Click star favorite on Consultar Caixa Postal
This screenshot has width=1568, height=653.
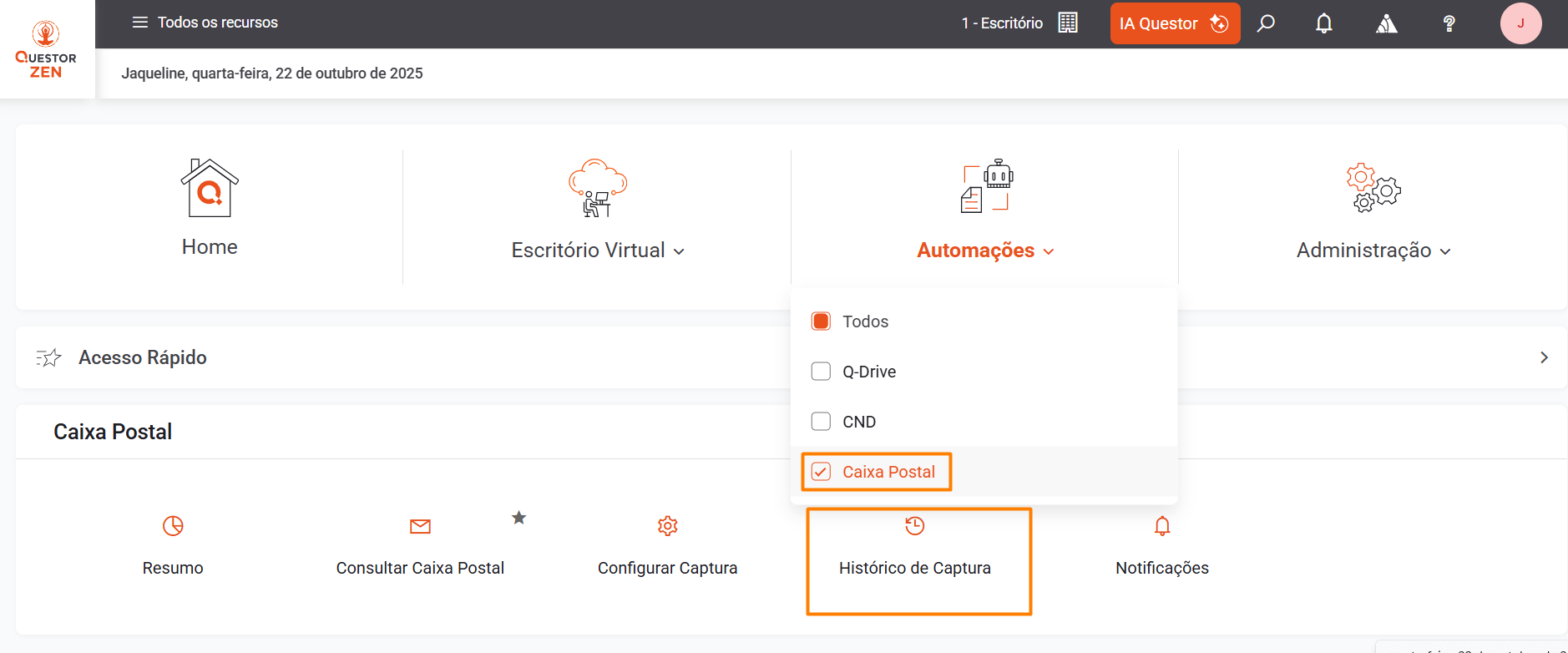pyautogui.click(x=518, y=518)
